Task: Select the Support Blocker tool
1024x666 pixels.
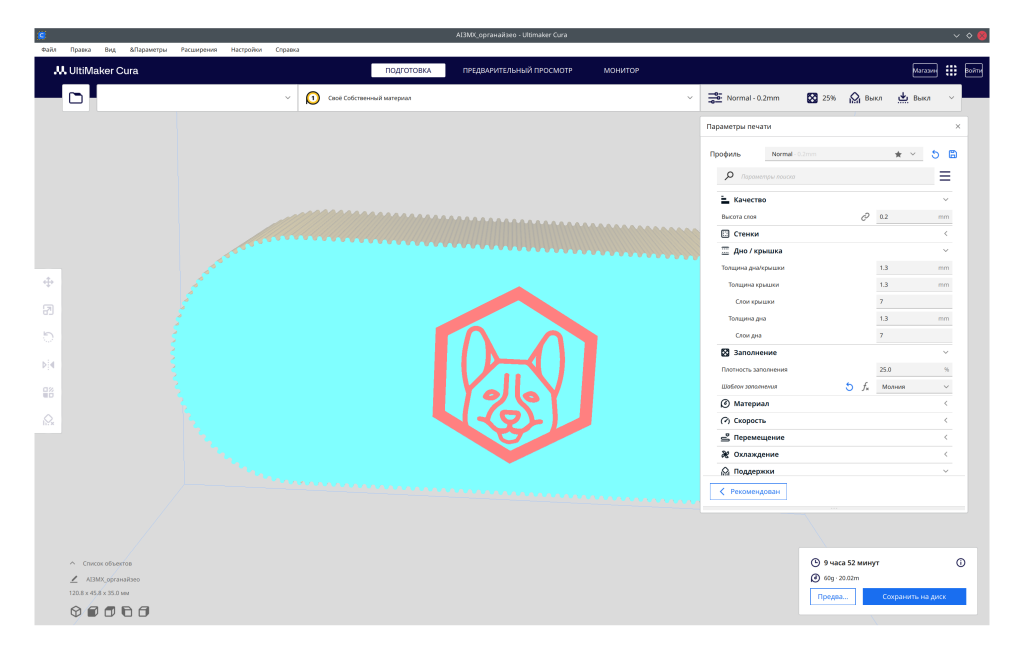Action: (48, 420)
